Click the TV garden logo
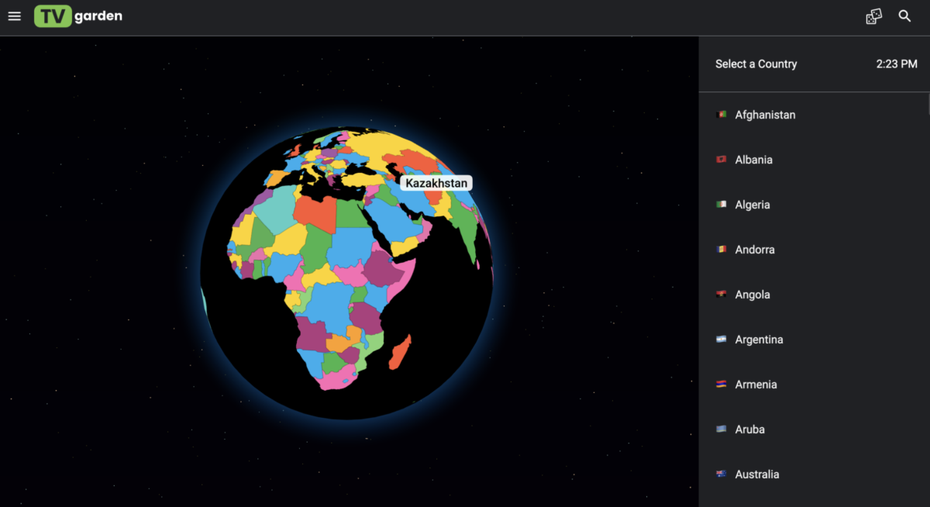 [x=78, y=16]
